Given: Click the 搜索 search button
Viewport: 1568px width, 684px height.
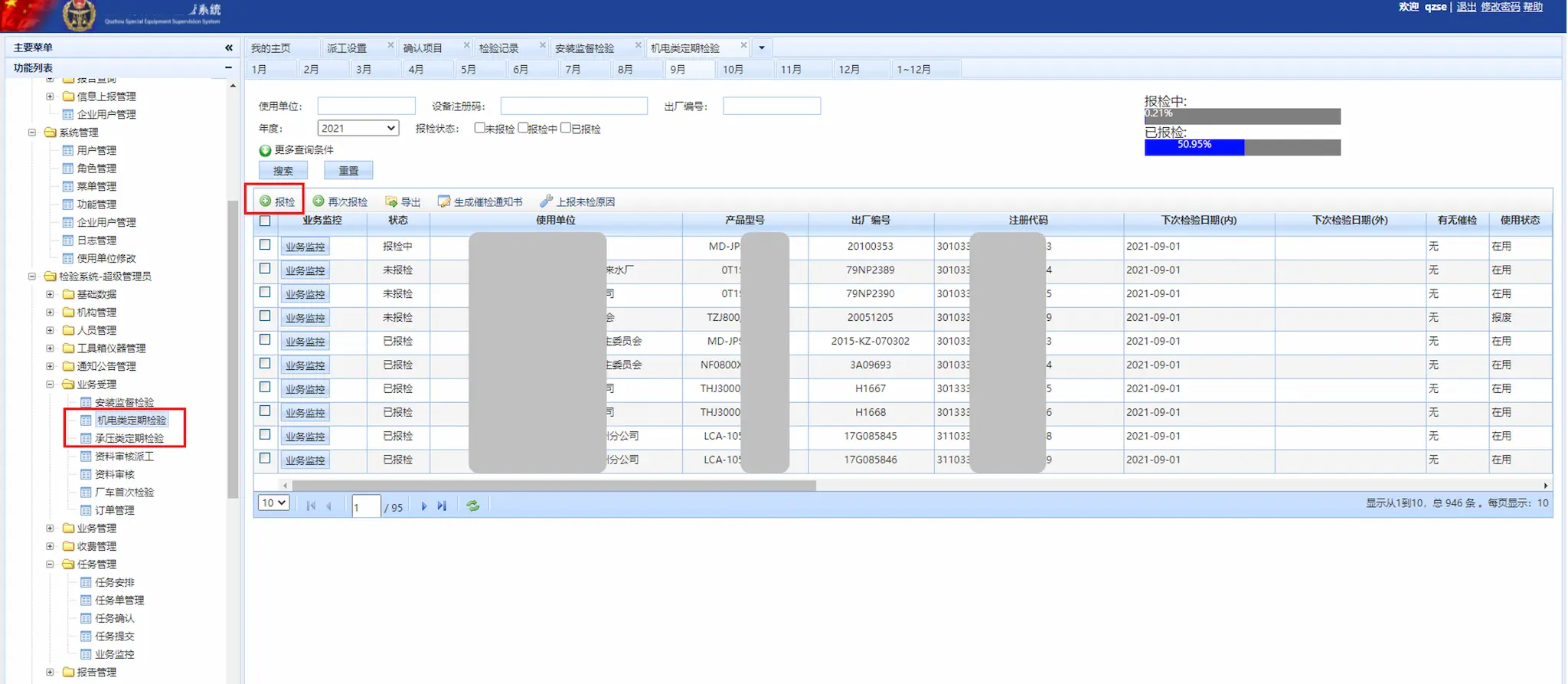Looking at the screenshot, I should (283, 171).
